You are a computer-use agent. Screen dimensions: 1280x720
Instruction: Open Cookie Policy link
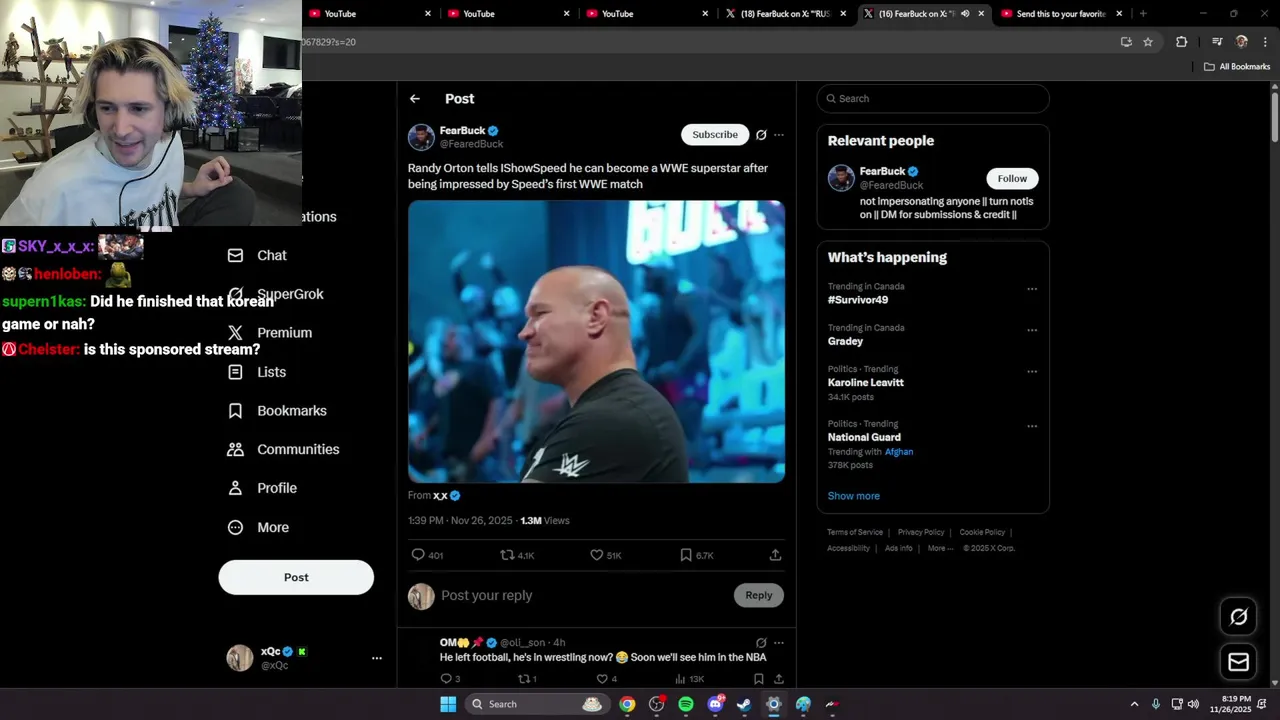pyautogui.click(x=982, y=532)
